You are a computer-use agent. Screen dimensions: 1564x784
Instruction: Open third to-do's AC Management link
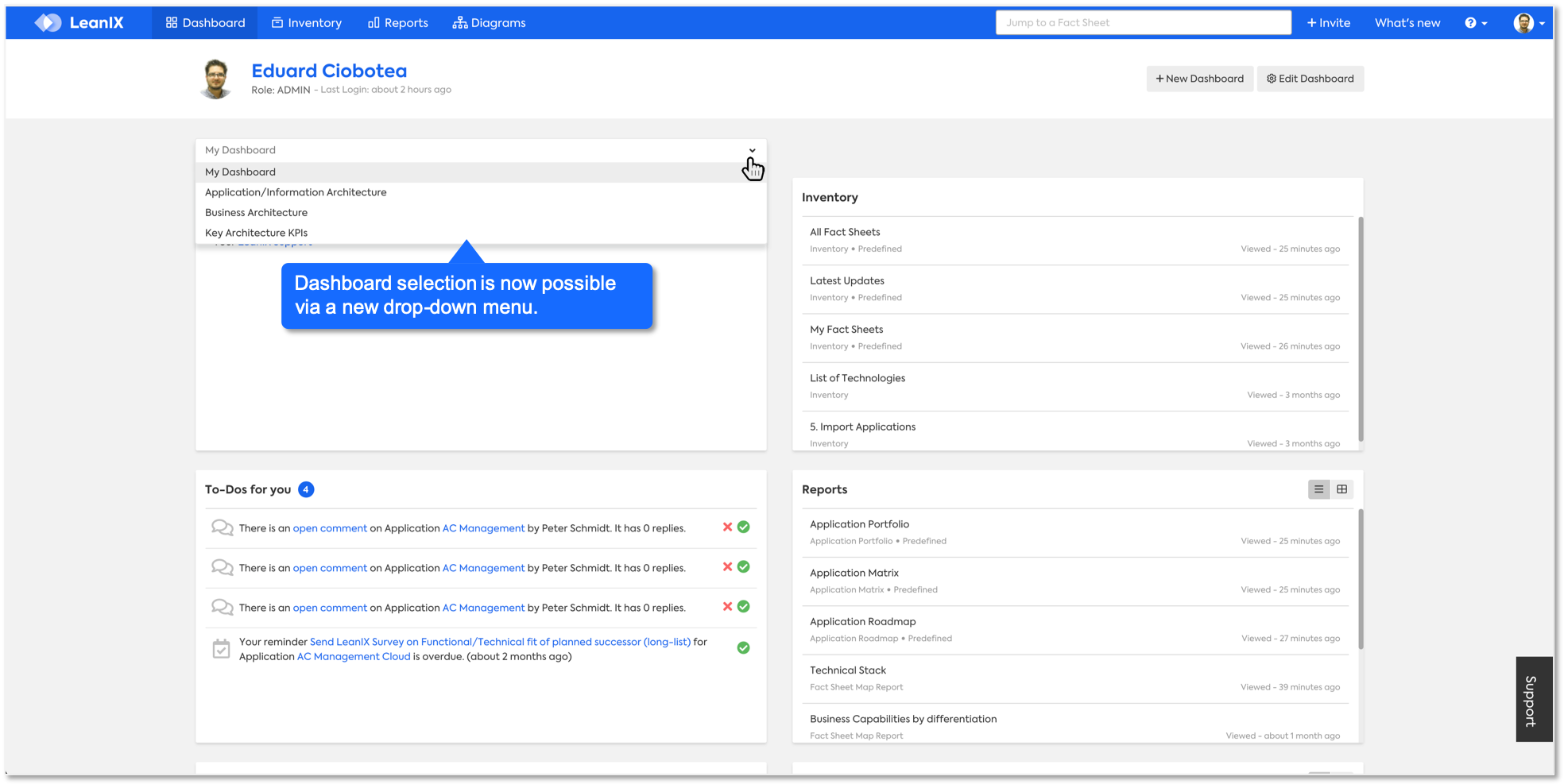[483, 608]
